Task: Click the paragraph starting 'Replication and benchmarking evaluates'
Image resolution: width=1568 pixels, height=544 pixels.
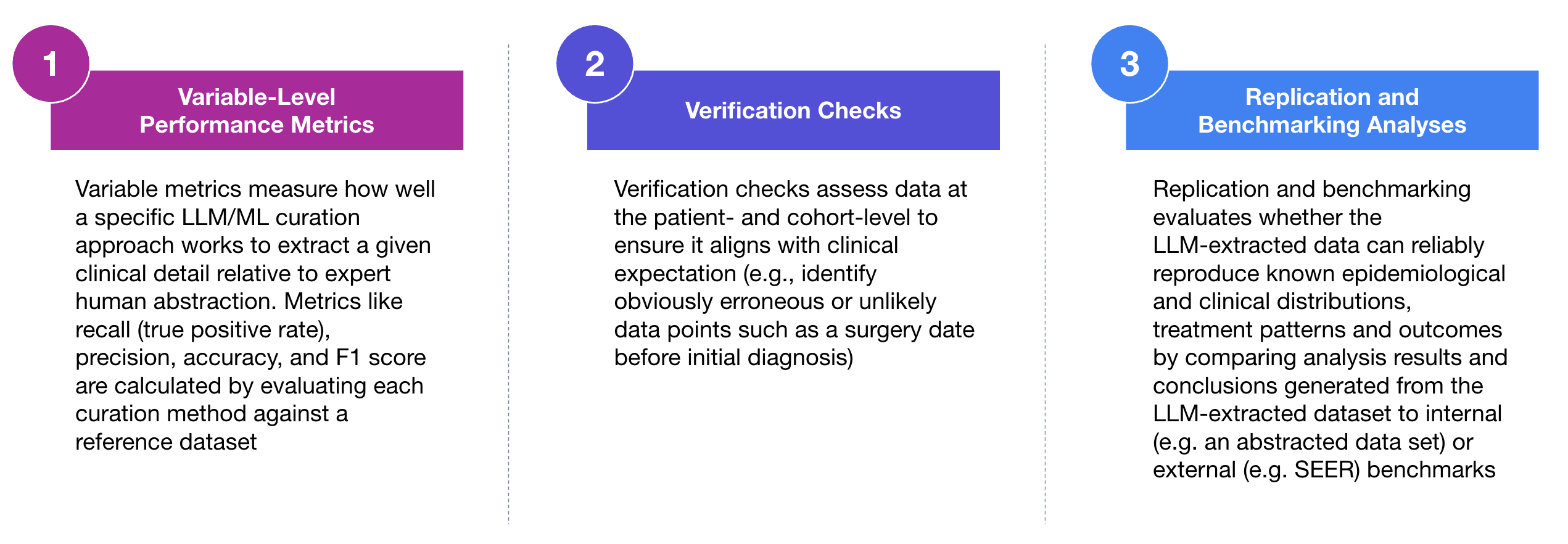Action: point(1331,329)
